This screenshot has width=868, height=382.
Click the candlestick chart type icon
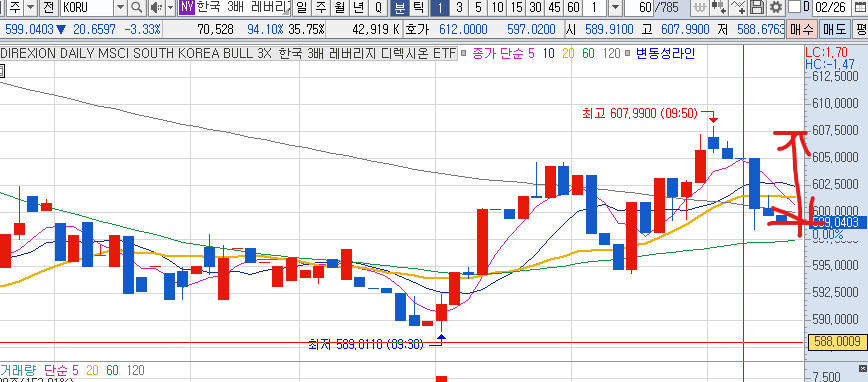click(719, 8)
